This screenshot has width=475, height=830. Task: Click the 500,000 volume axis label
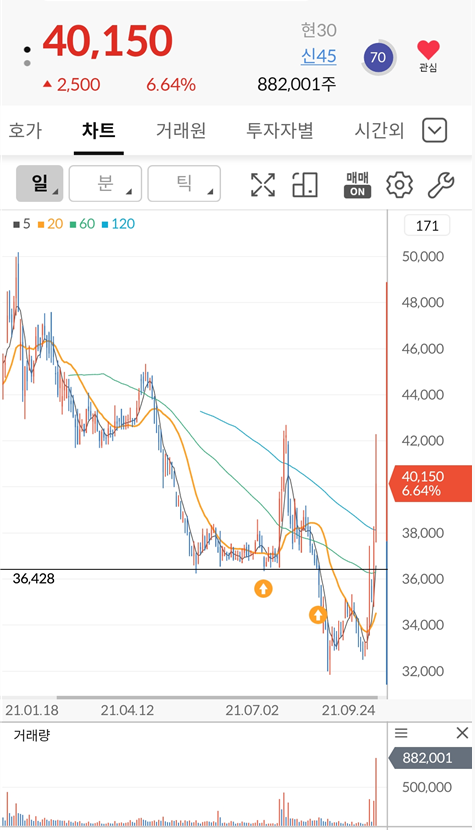426,787
